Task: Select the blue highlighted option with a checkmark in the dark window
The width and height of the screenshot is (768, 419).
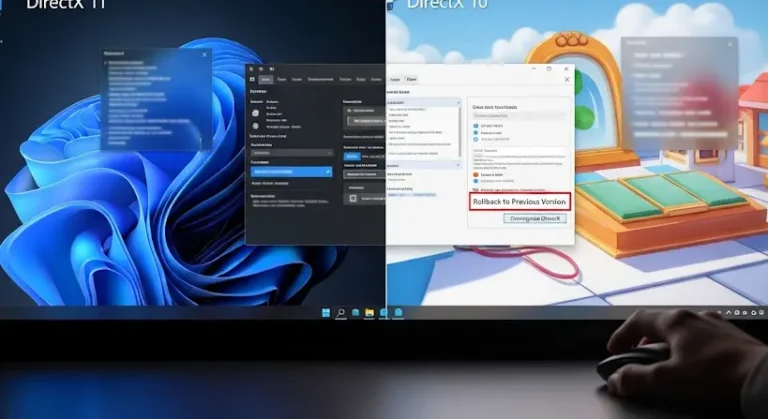Action: [x=291, y=172]
